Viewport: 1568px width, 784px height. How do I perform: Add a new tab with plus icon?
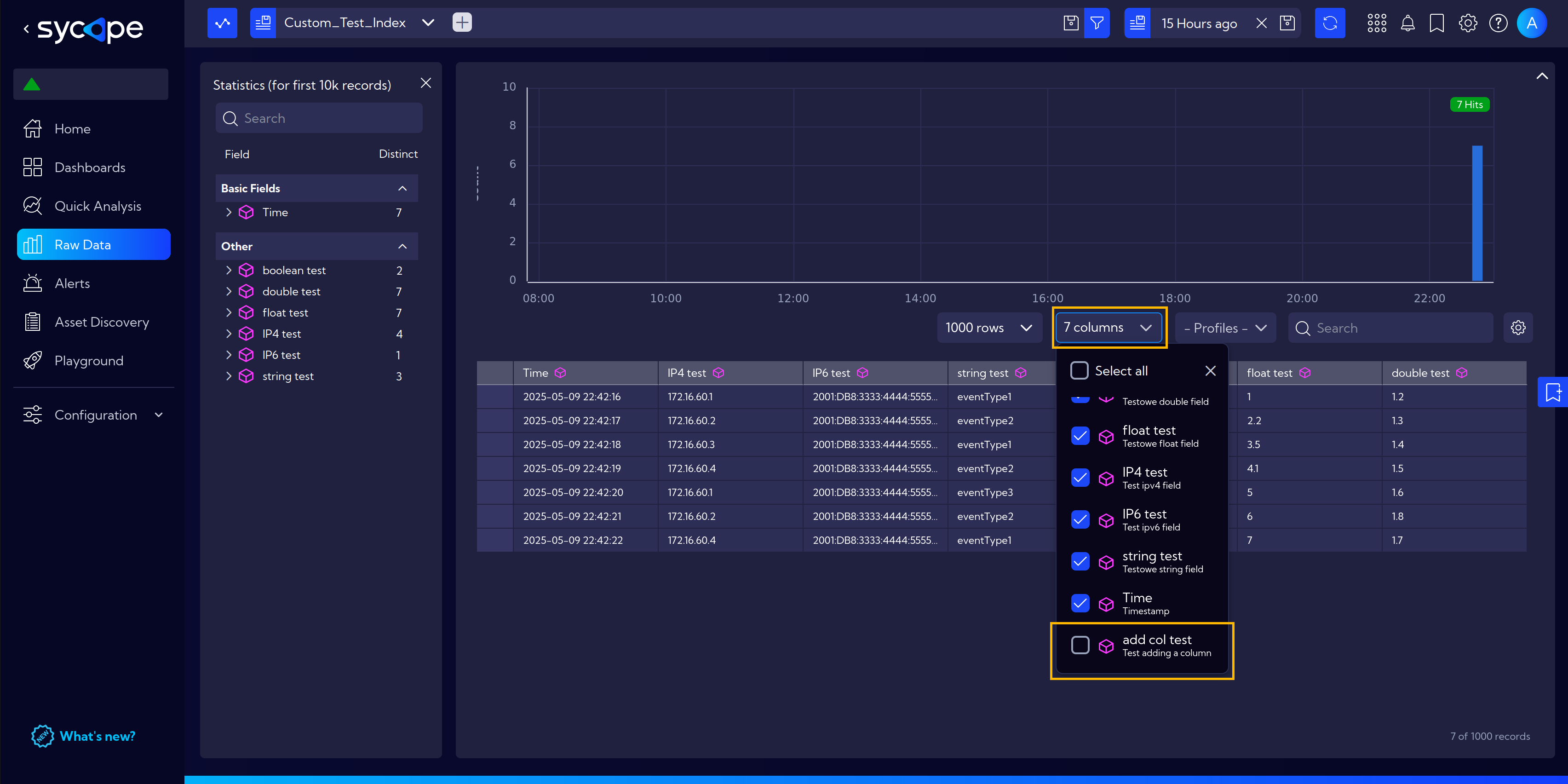pos(462,23)
